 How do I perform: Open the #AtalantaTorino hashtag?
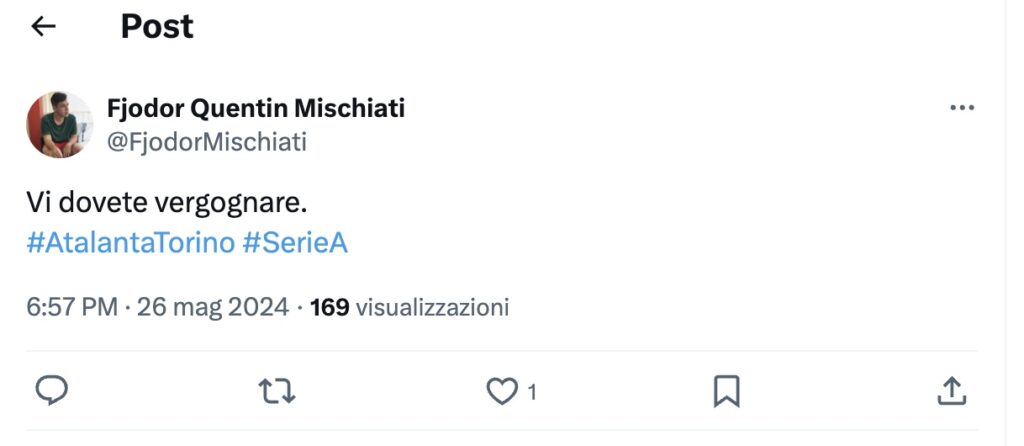130,244
